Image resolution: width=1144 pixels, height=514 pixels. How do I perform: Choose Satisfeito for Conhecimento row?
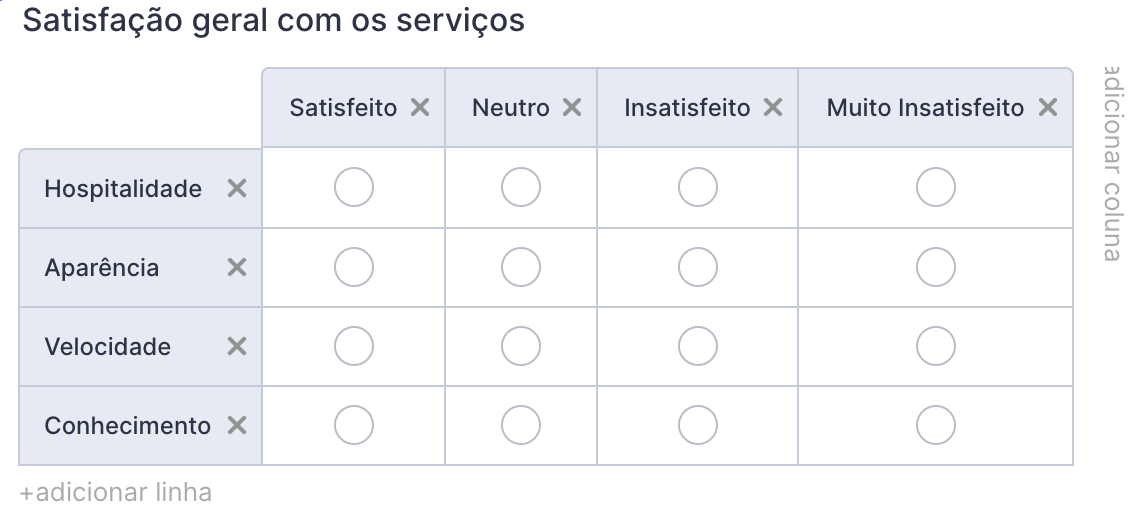click(354, 425)
